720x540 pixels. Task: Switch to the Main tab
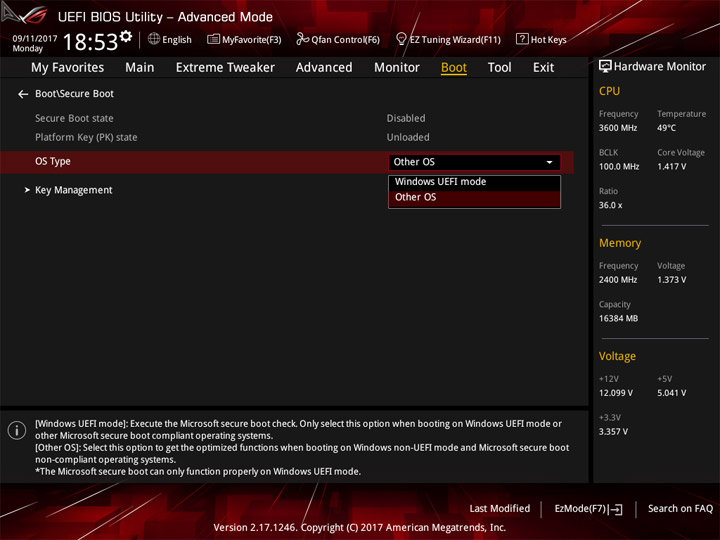(x=140, y=68)
